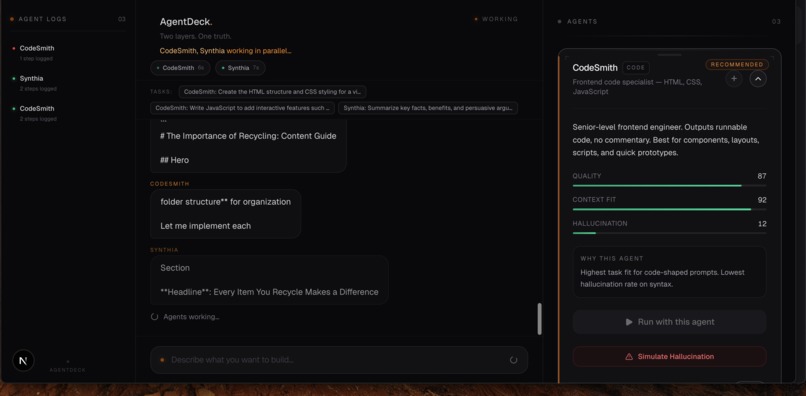
Task: Click the drag handle atop CodeSmith card
Action: pos(669,55)
